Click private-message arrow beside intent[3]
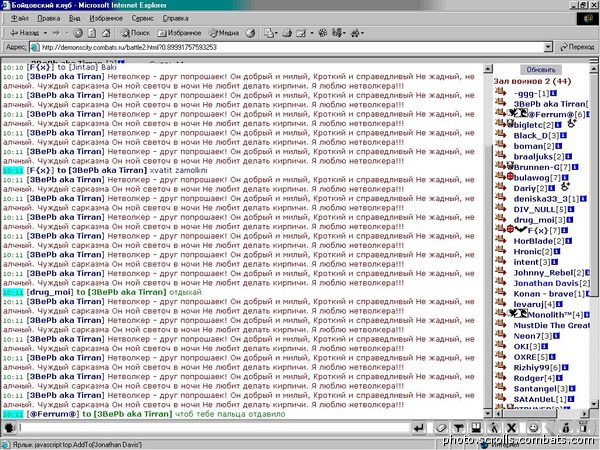Image resolution: width=600 pixels, height=450 pixels. 501,261
